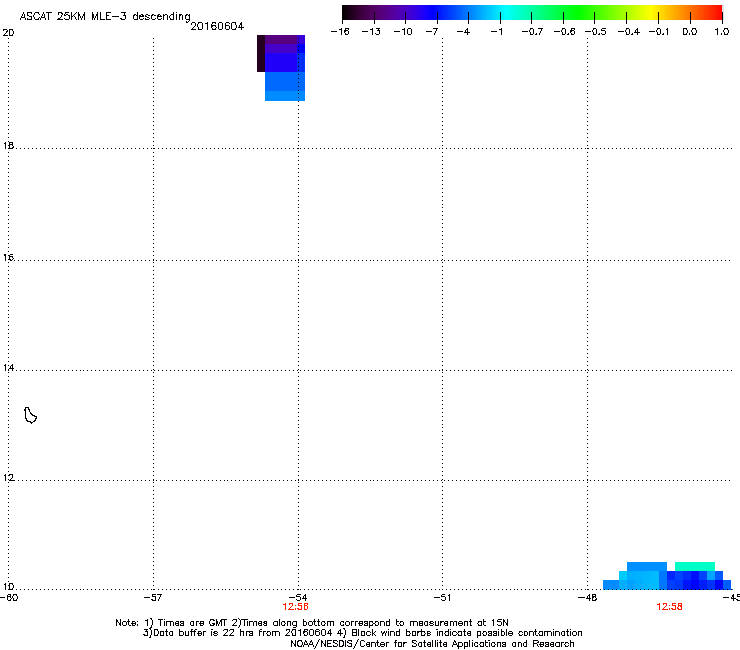Click the red 12:56 time label
Viewport: 740px width, 650px height.
295,607
